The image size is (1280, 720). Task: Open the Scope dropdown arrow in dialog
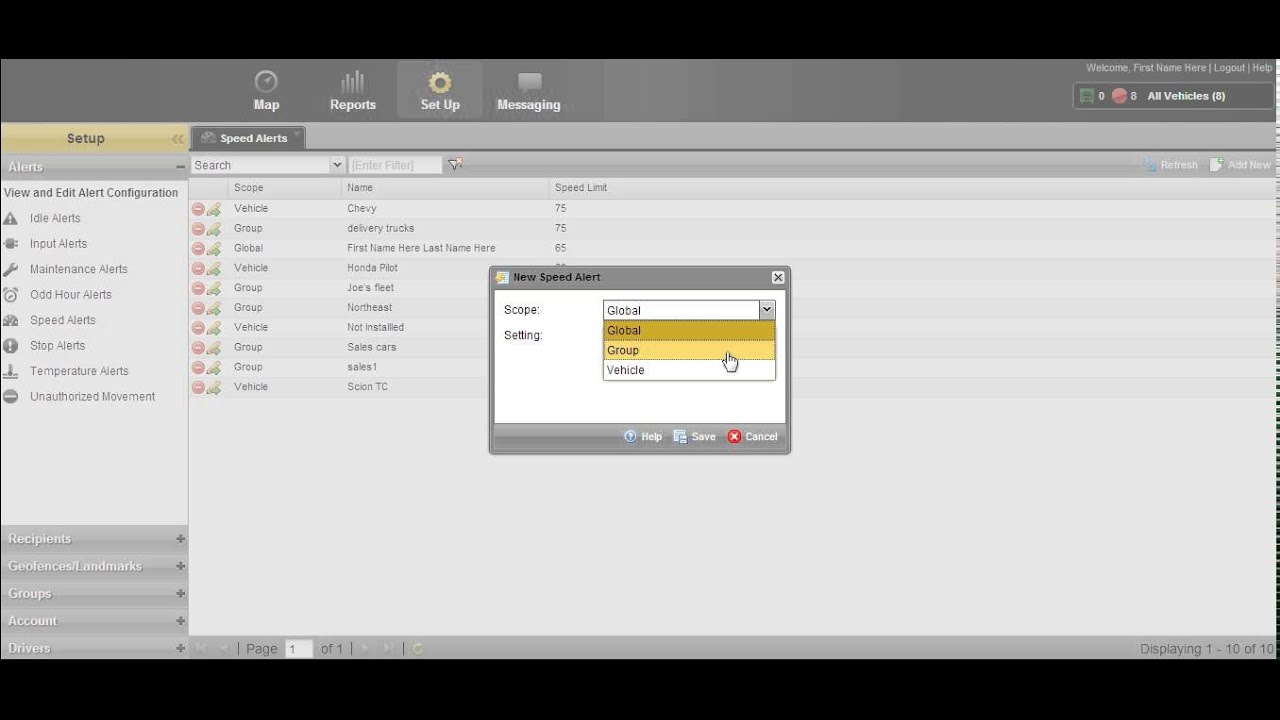click(x=767, y=310)
